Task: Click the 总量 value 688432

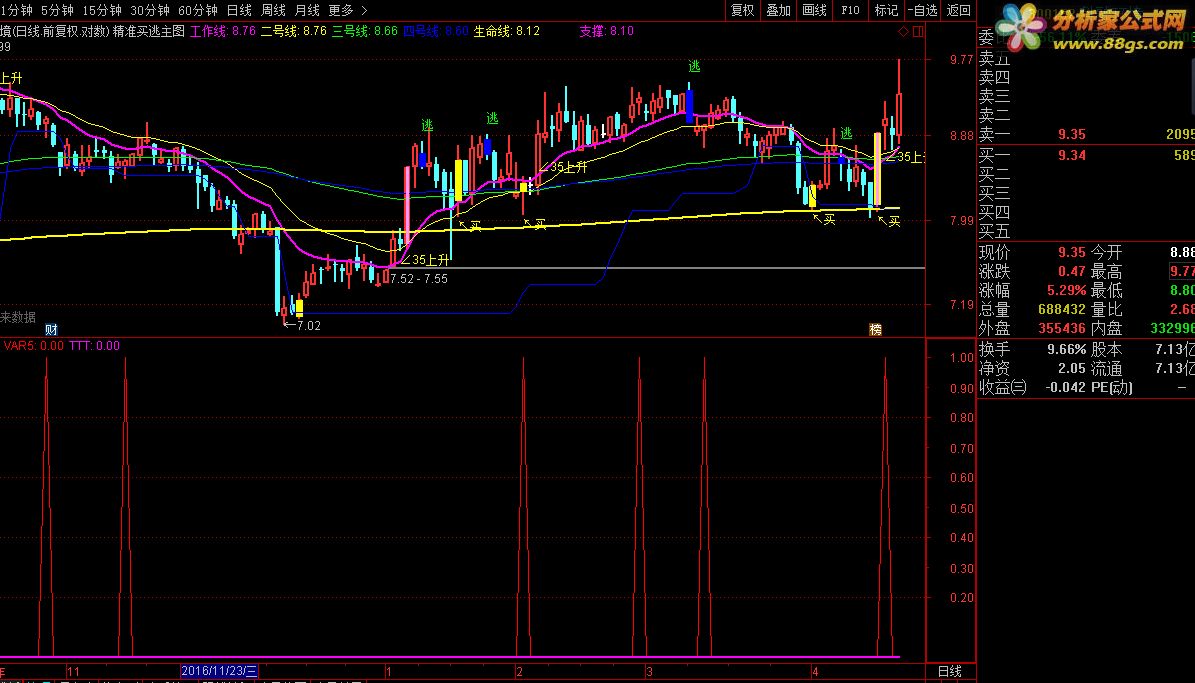Action: [x=1062, y=309]
